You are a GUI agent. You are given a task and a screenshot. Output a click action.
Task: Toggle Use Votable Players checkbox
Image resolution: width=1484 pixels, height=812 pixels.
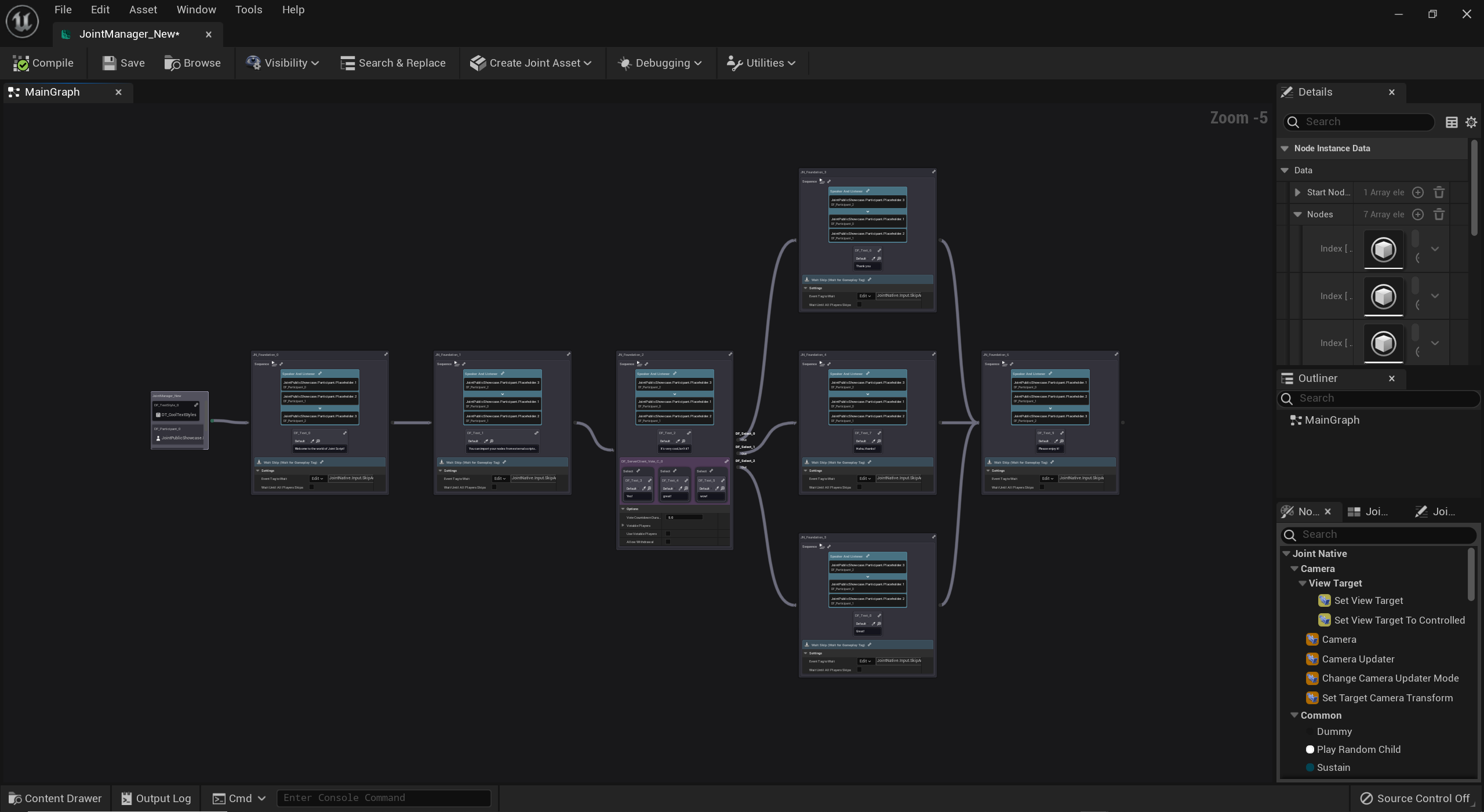[x=668, y=534]
